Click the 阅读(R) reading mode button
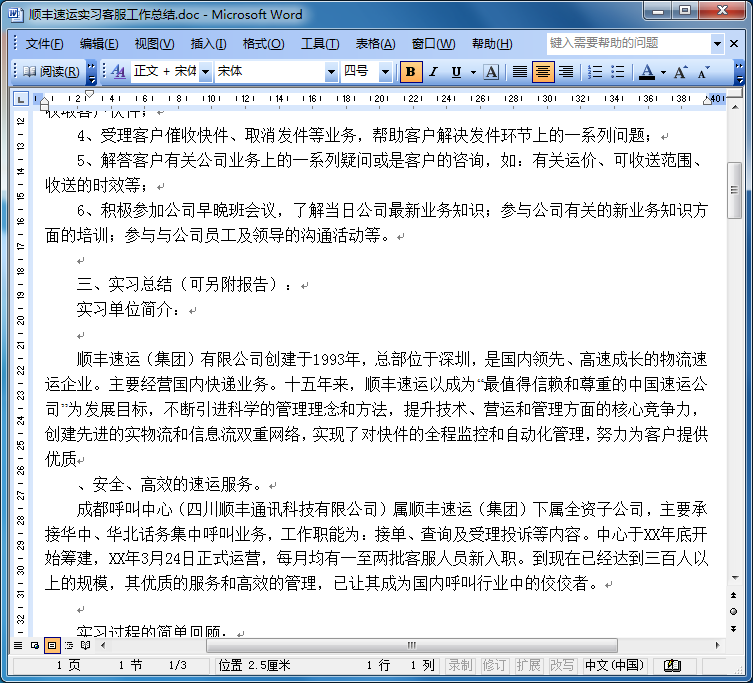Screen dimensions: 753x683 (x=51, y=72)
